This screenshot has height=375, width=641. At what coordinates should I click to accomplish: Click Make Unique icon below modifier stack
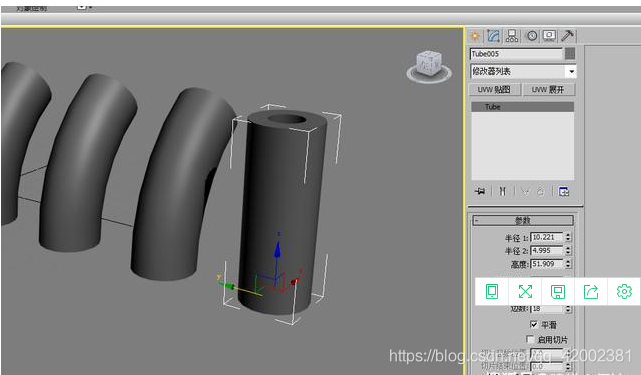tap(526, 191)
